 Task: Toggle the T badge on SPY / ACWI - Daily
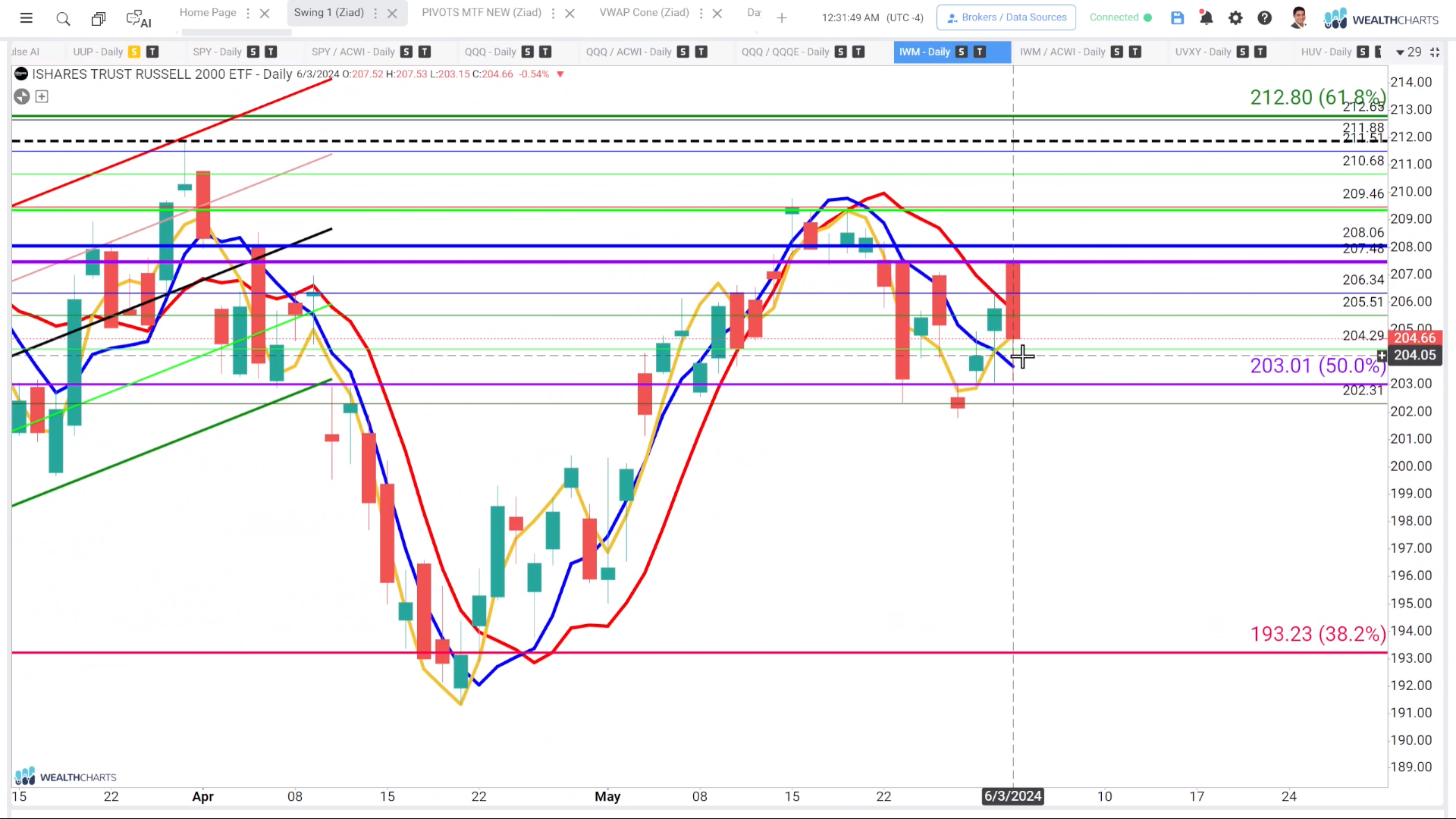click(x=425, y=52)
